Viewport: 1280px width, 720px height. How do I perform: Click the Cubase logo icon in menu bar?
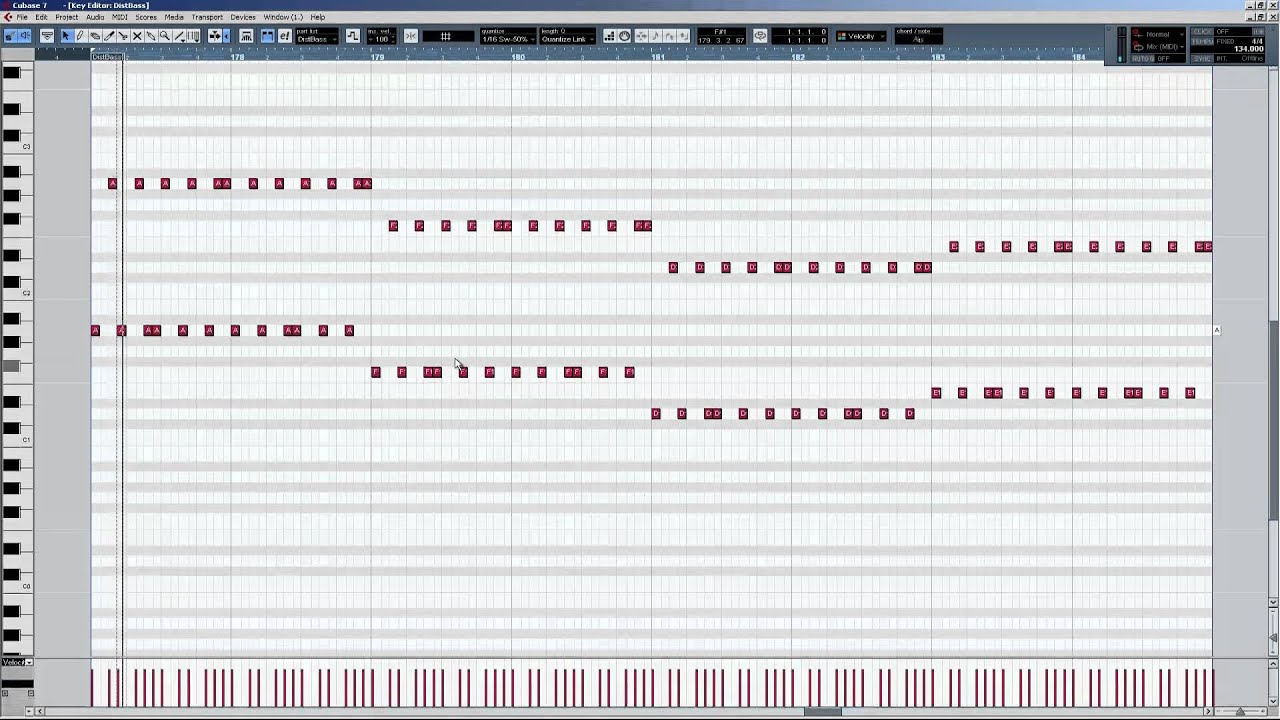point(7,17)
